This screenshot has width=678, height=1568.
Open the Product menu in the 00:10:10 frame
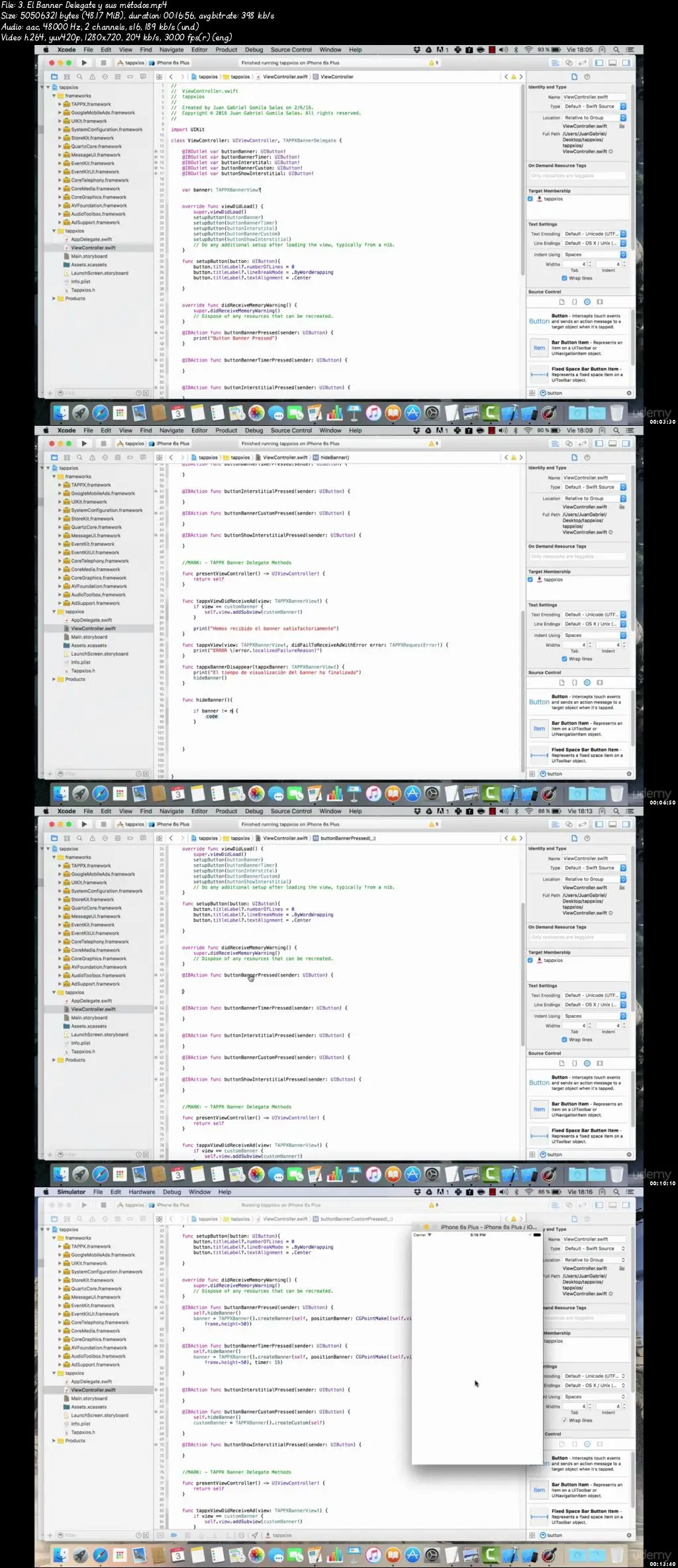click(226, 811)
